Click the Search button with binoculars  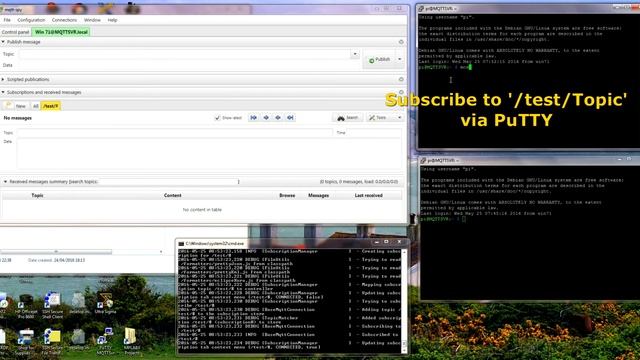(348, 118)
